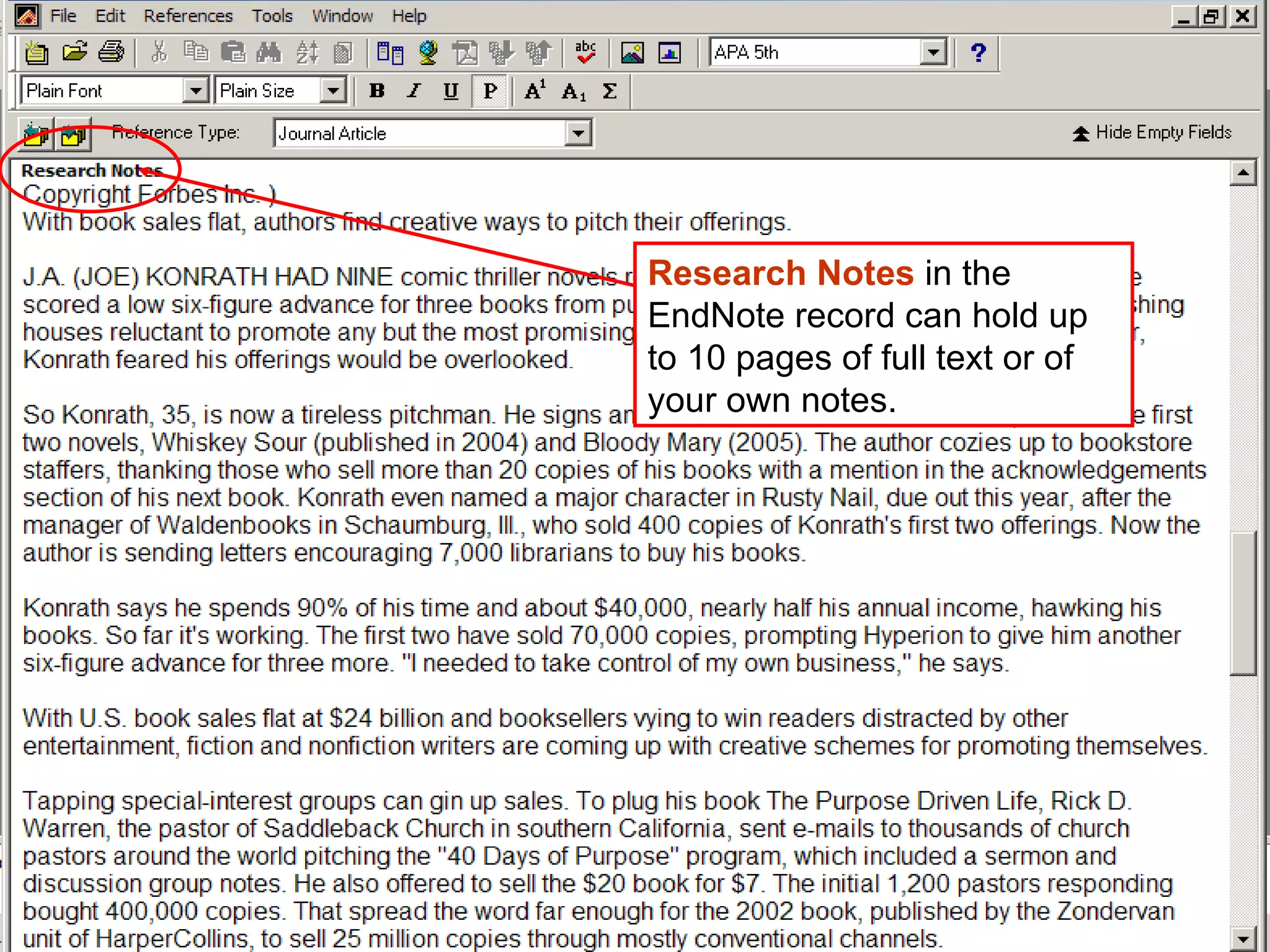Click the line 'author is sending letters encouraging'

414,553
